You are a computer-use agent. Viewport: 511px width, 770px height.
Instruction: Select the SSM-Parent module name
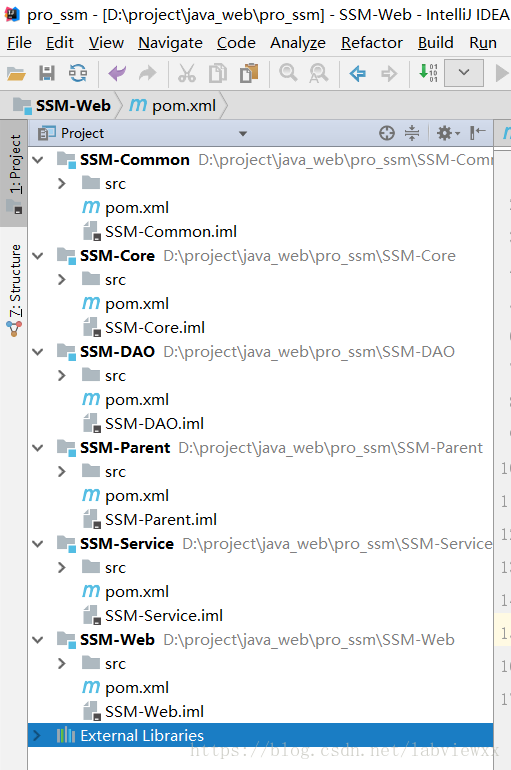coord(125,448)
